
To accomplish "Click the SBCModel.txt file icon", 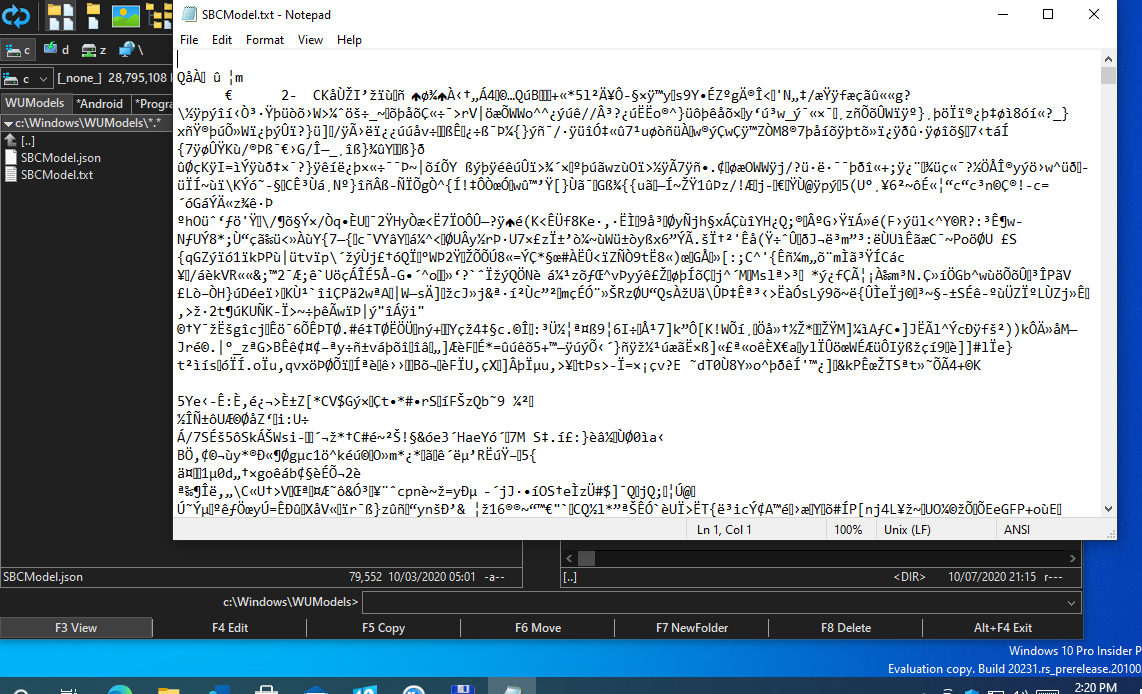I will [x=11, y=174].
